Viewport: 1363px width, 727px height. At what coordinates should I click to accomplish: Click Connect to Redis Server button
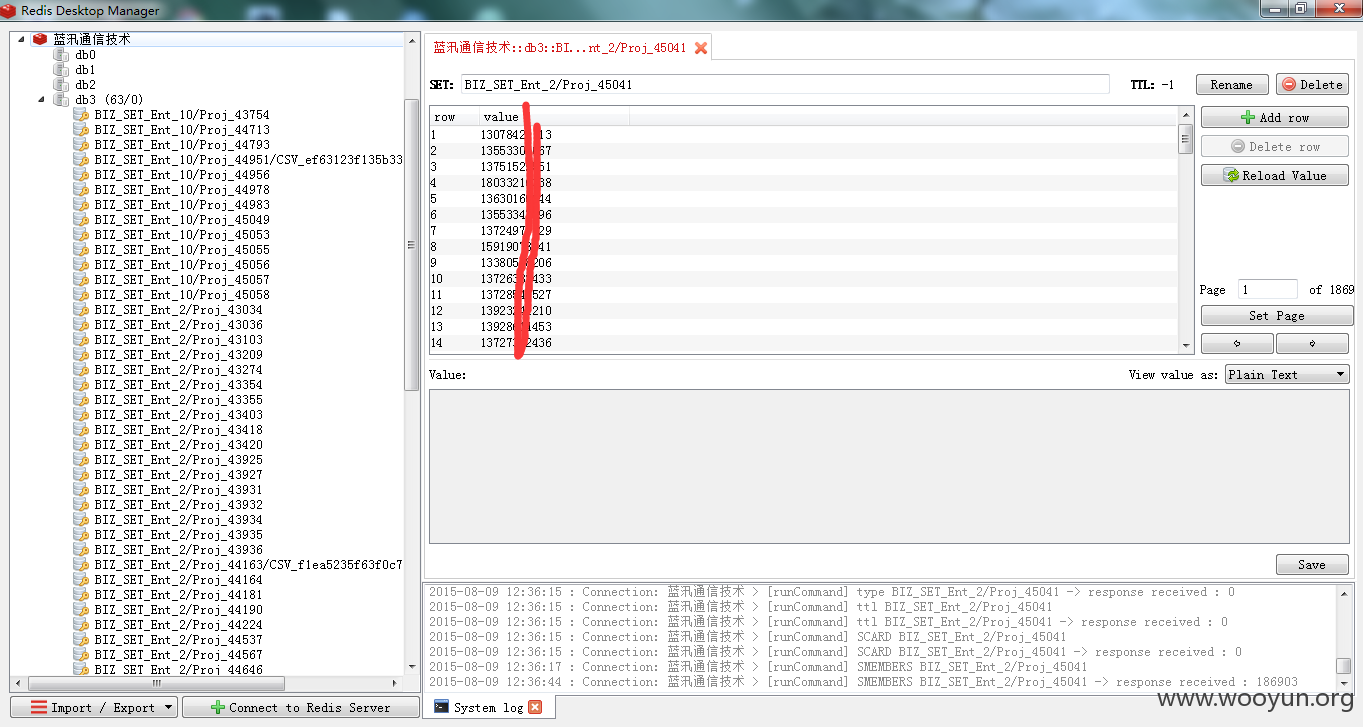(301, 707)
